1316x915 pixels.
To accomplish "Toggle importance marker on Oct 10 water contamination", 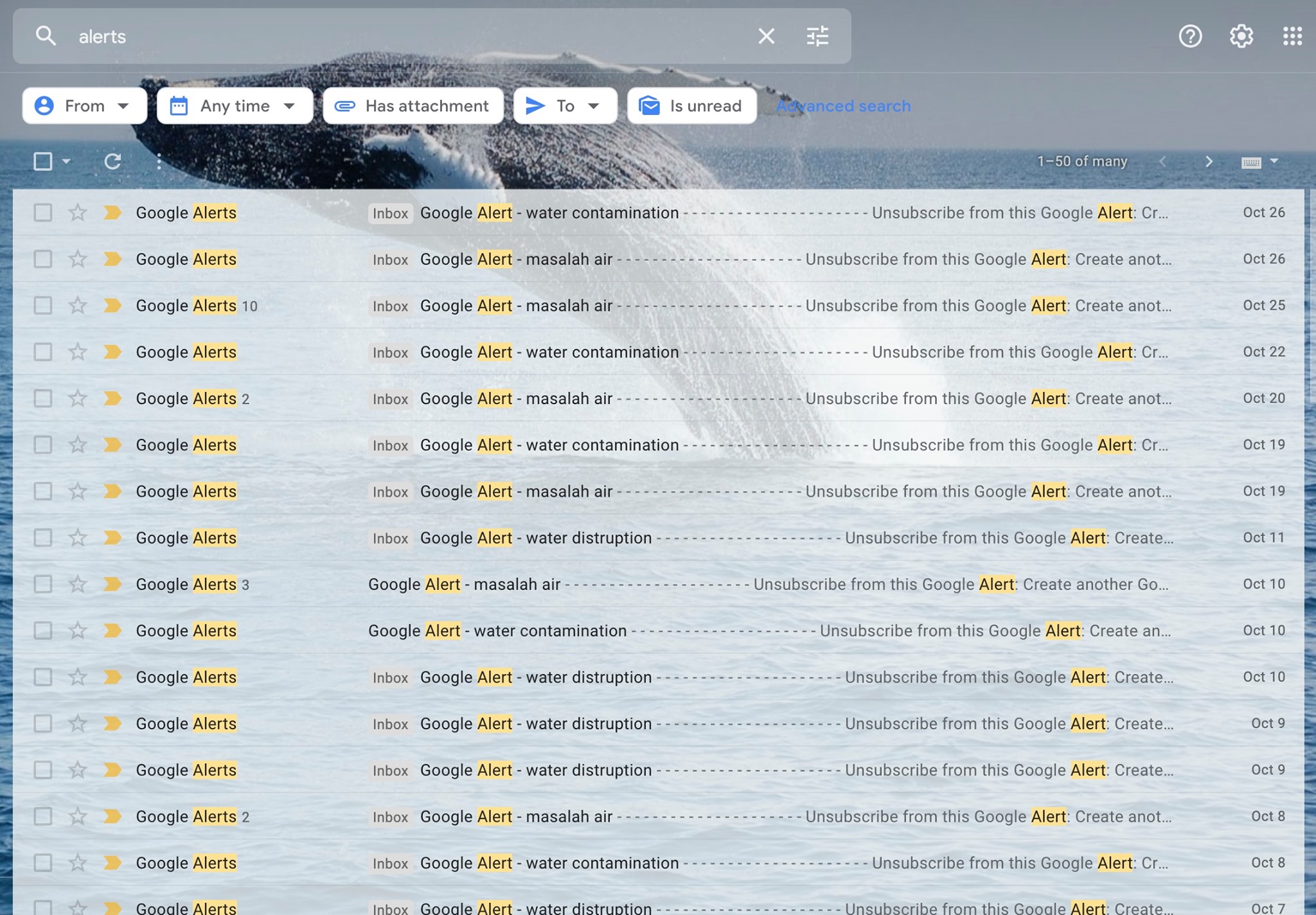I will 112,630.
